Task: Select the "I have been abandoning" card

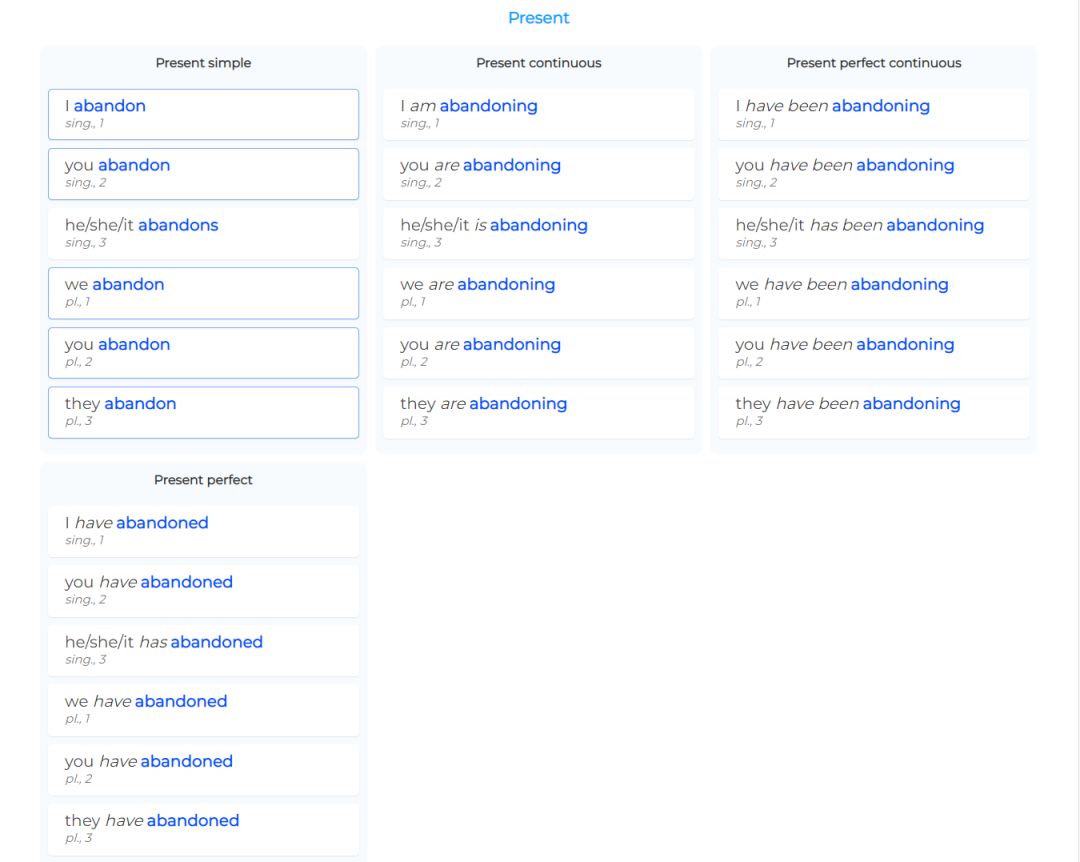Action: [874, 114]
